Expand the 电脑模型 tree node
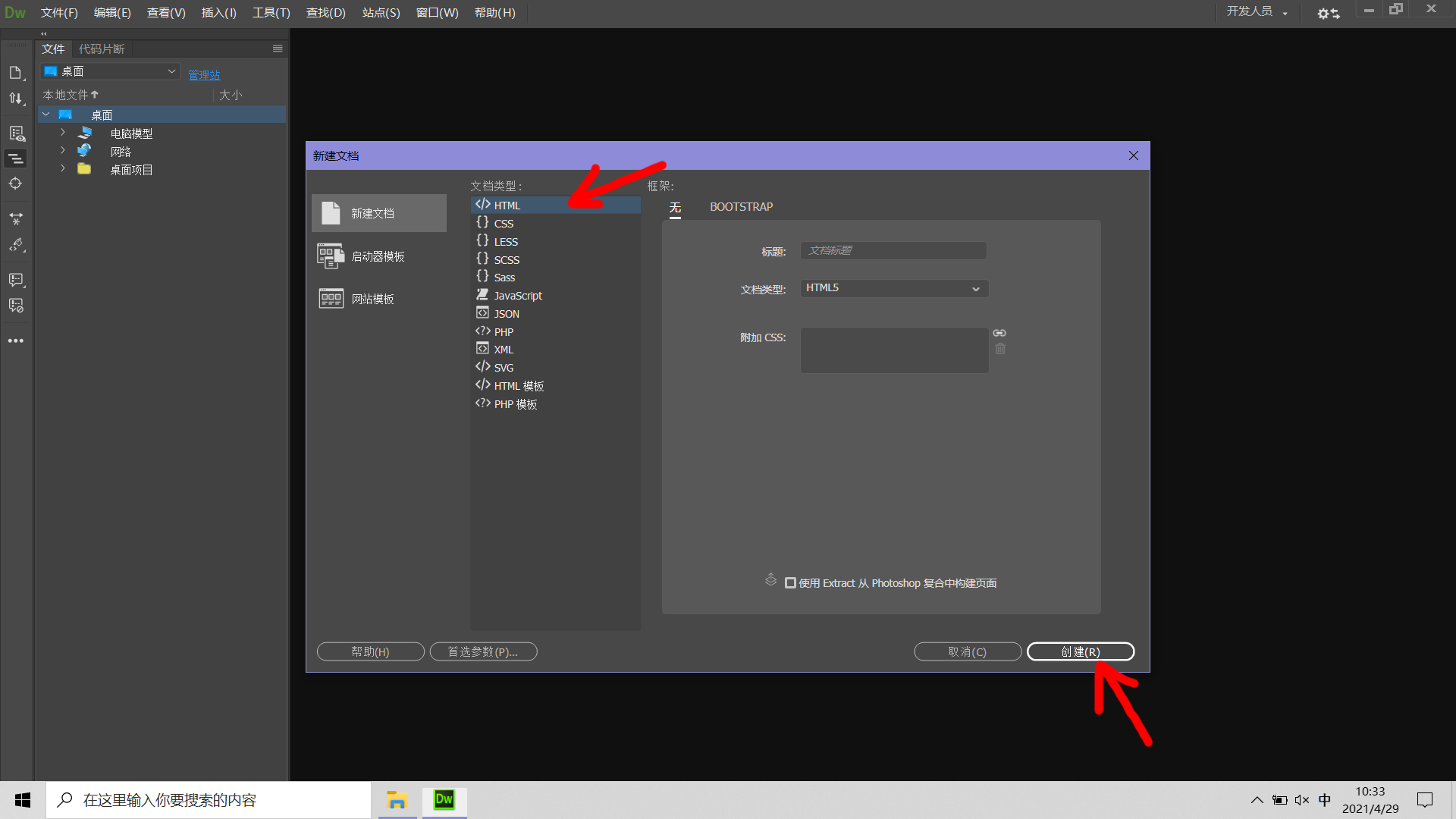Viewport: 1456px width, 819px height. [63, 133]
